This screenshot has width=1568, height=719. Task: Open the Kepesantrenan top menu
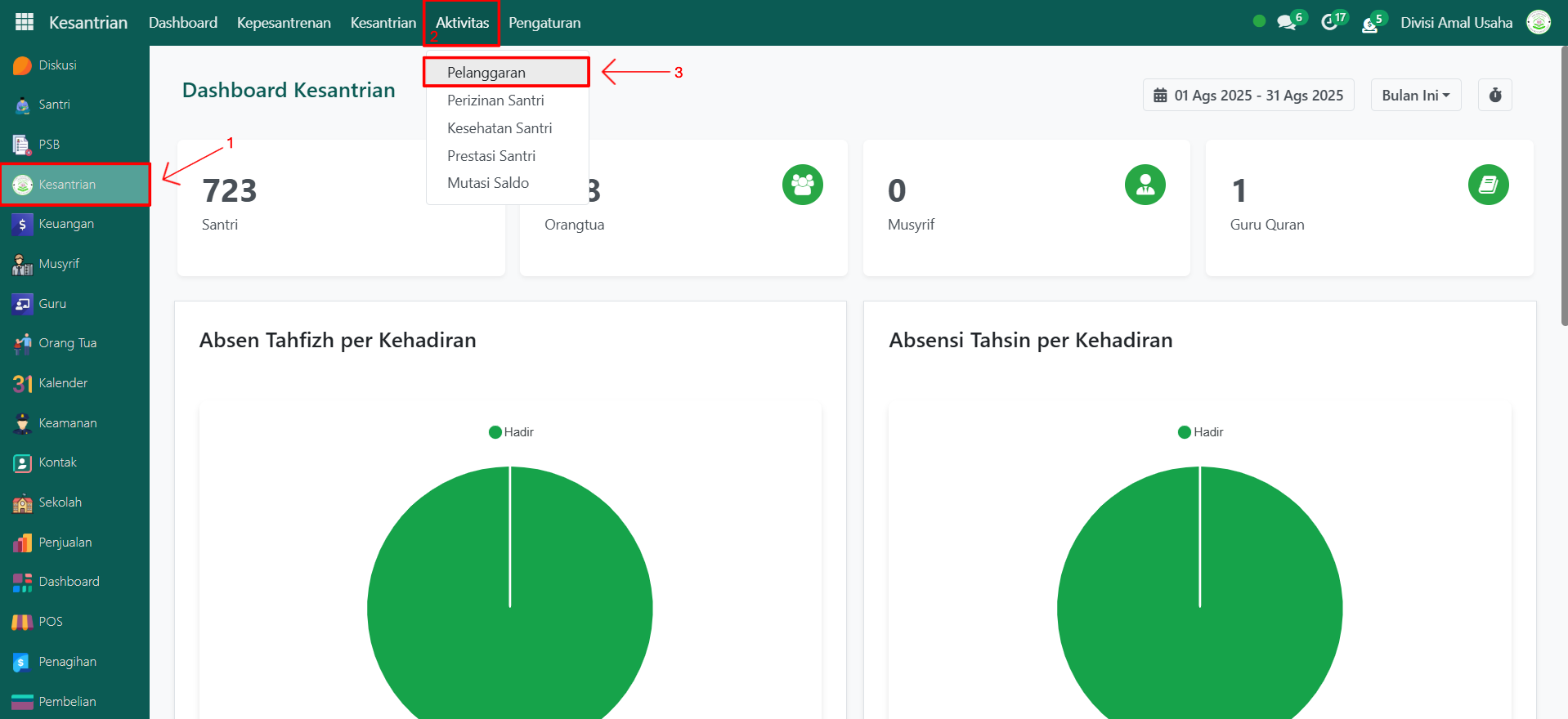[284, 23]
